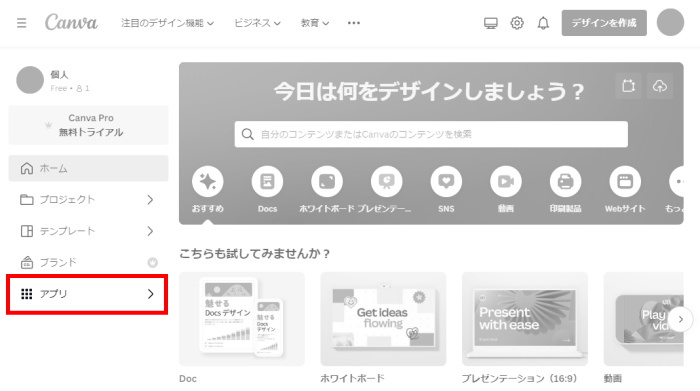Open テンプレート in sidebar

88,231
